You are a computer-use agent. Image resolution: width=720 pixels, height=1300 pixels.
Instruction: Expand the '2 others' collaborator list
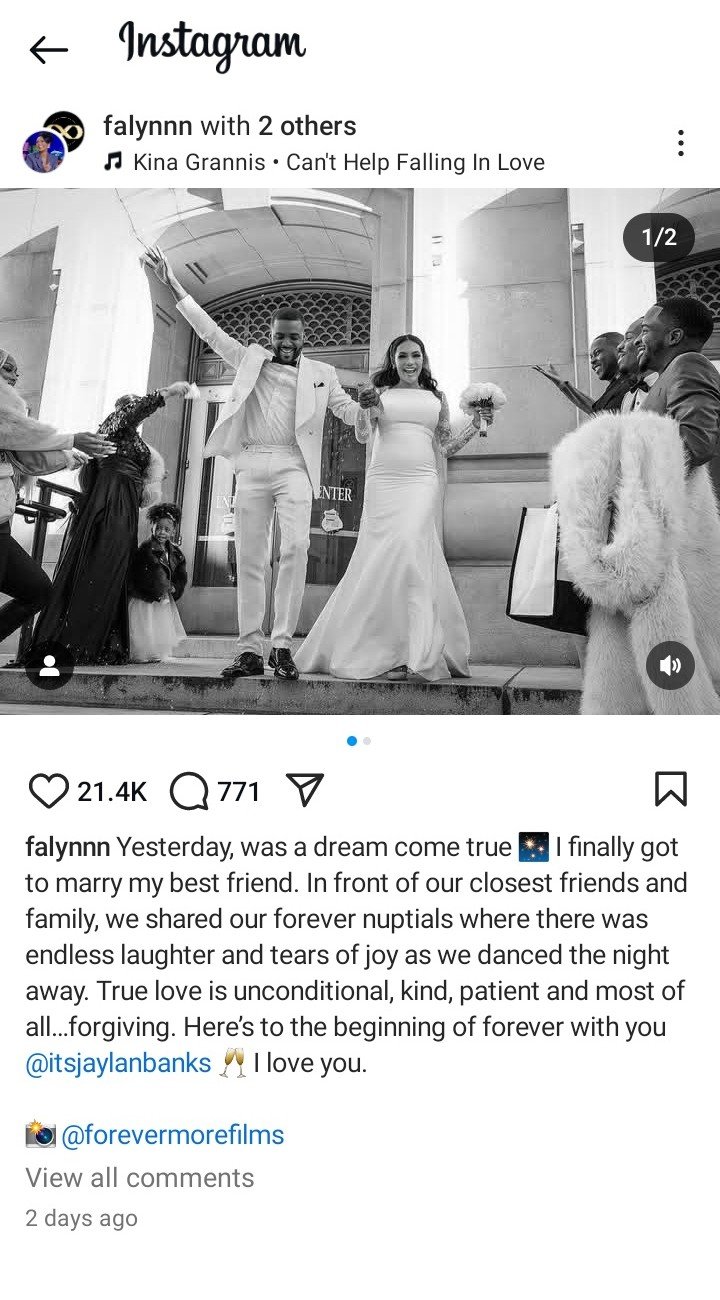[307, 126]
